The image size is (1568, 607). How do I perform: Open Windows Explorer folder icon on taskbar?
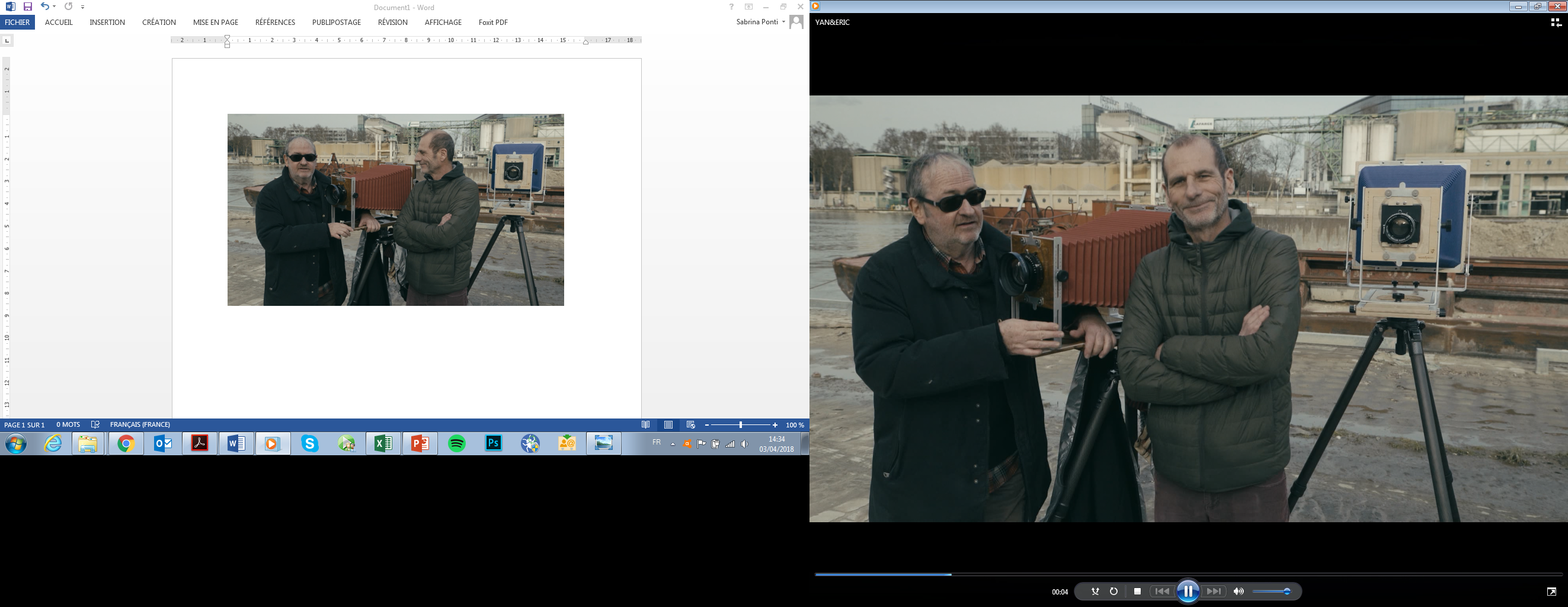[x=88, y=444]
